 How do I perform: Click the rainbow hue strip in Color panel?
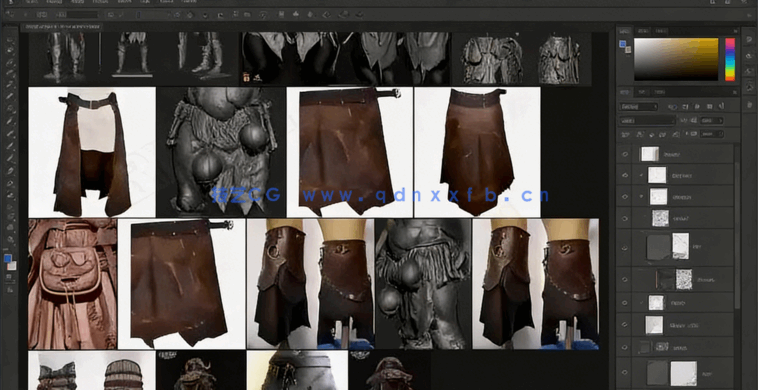[729, 59]
